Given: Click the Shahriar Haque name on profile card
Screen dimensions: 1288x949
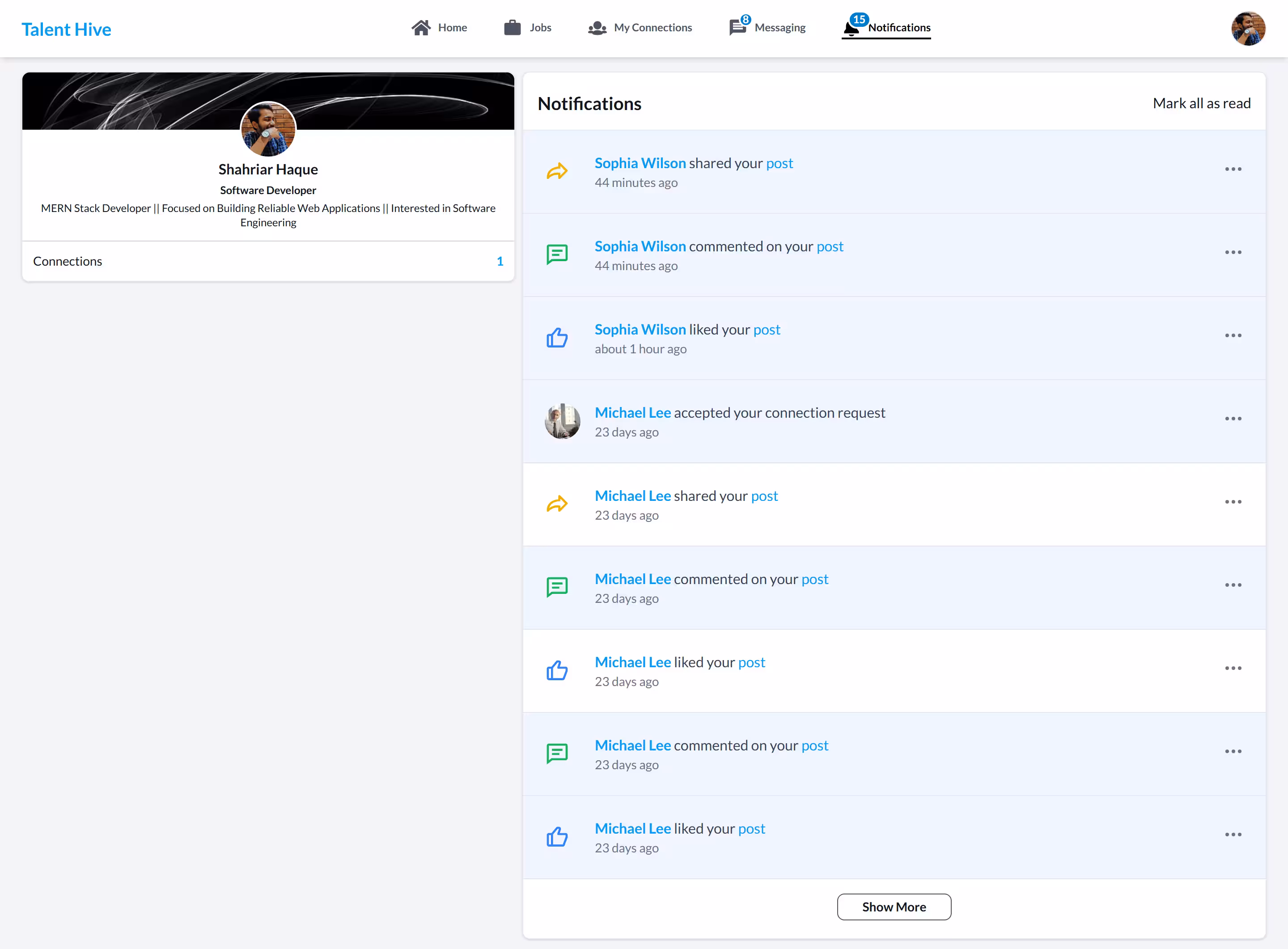Looking at the screenshot, I should tap(268, 169).
